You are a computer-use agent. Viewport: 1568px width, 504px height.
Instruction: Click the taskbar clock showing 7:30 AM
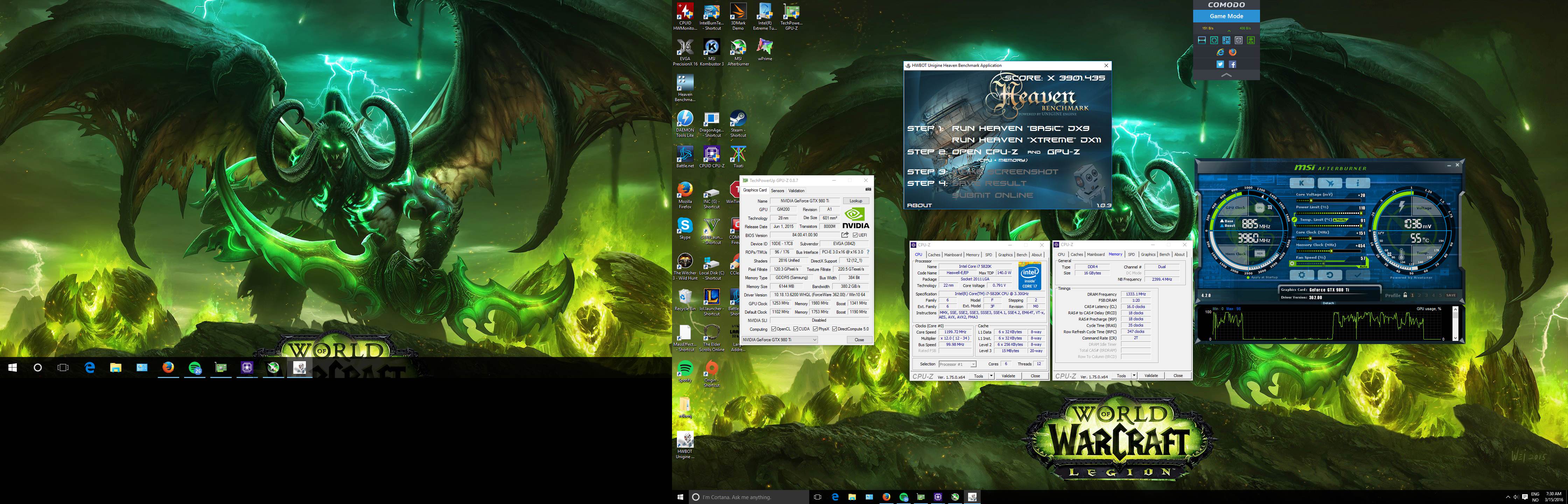[x=1553, y=497]
